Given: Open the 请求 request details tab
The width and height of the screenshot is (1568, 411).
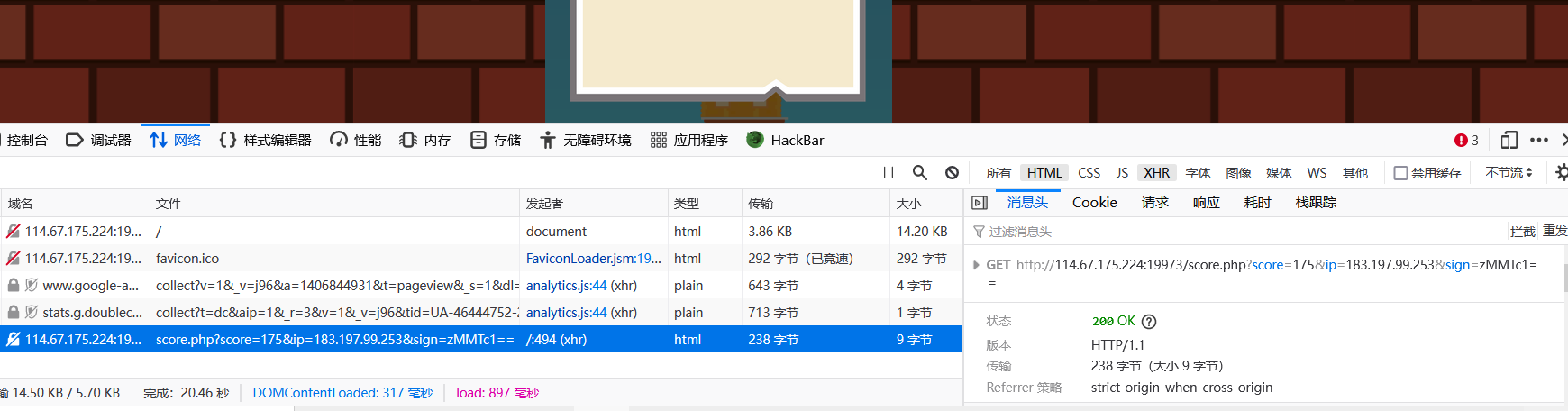Looking at the screenshot, I should coord(1155,203).
